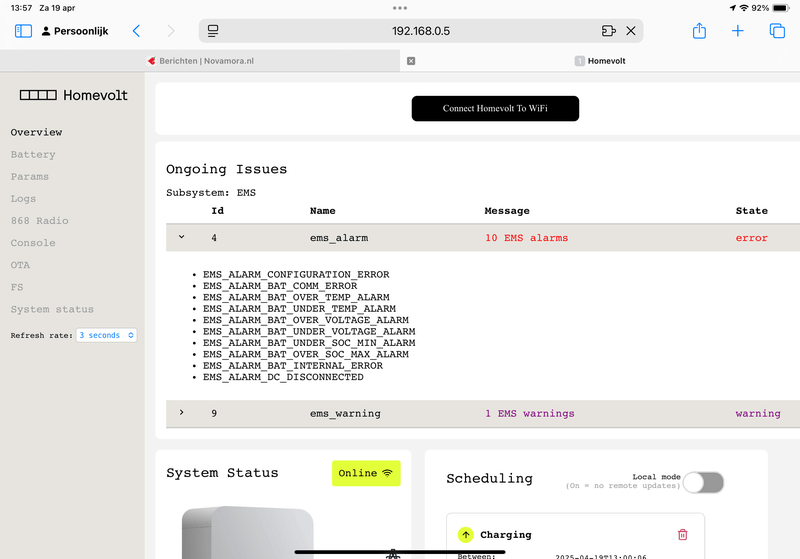Toggle the Local mode switch
Viewport: 800px width, 559px height.
click(x=704, y=482)
